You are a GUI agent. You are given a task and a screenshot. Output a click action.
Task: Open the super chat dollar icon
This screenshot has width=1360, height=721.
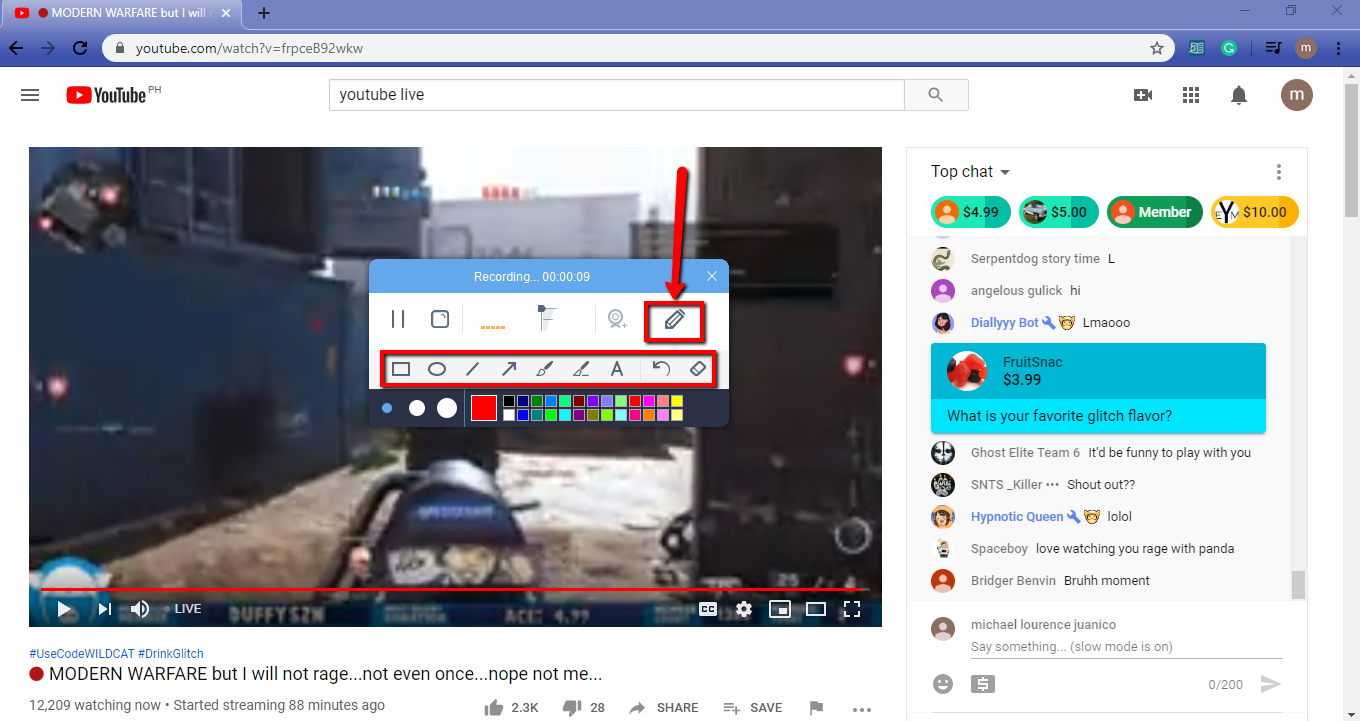(x=983, y=685)
